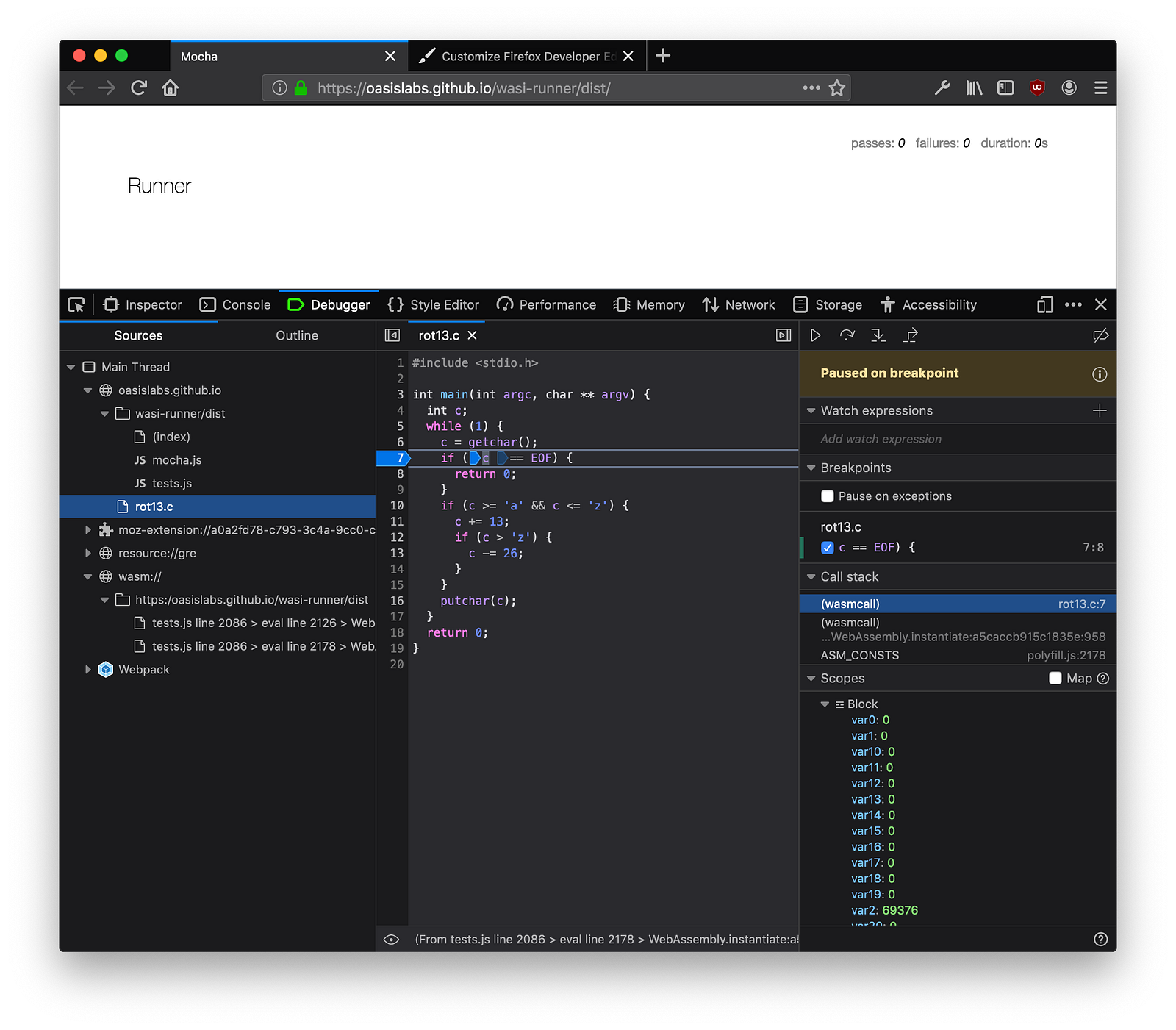
Task: Open the Memory devtools tab
Action: coord(649,304)
